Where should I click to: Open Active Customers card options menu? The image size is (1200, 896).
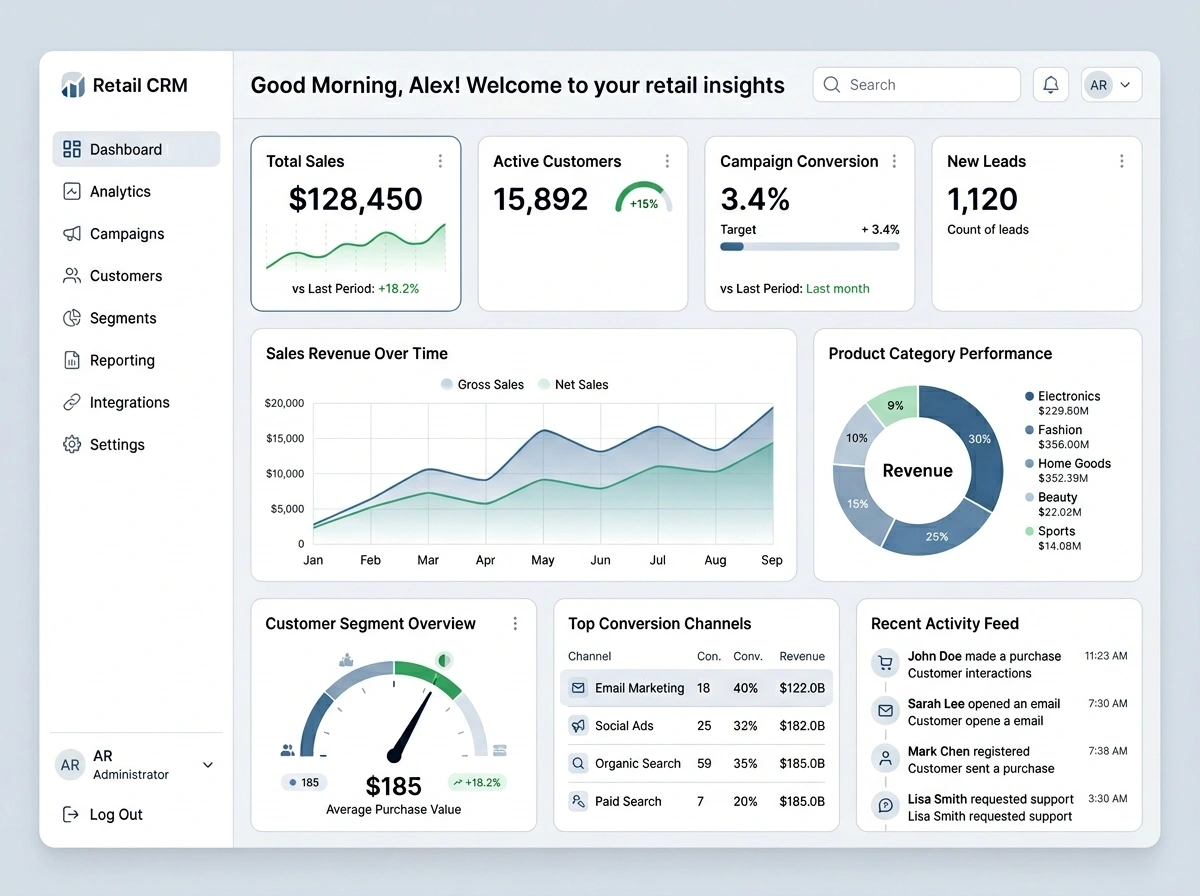tap(667, 161)
